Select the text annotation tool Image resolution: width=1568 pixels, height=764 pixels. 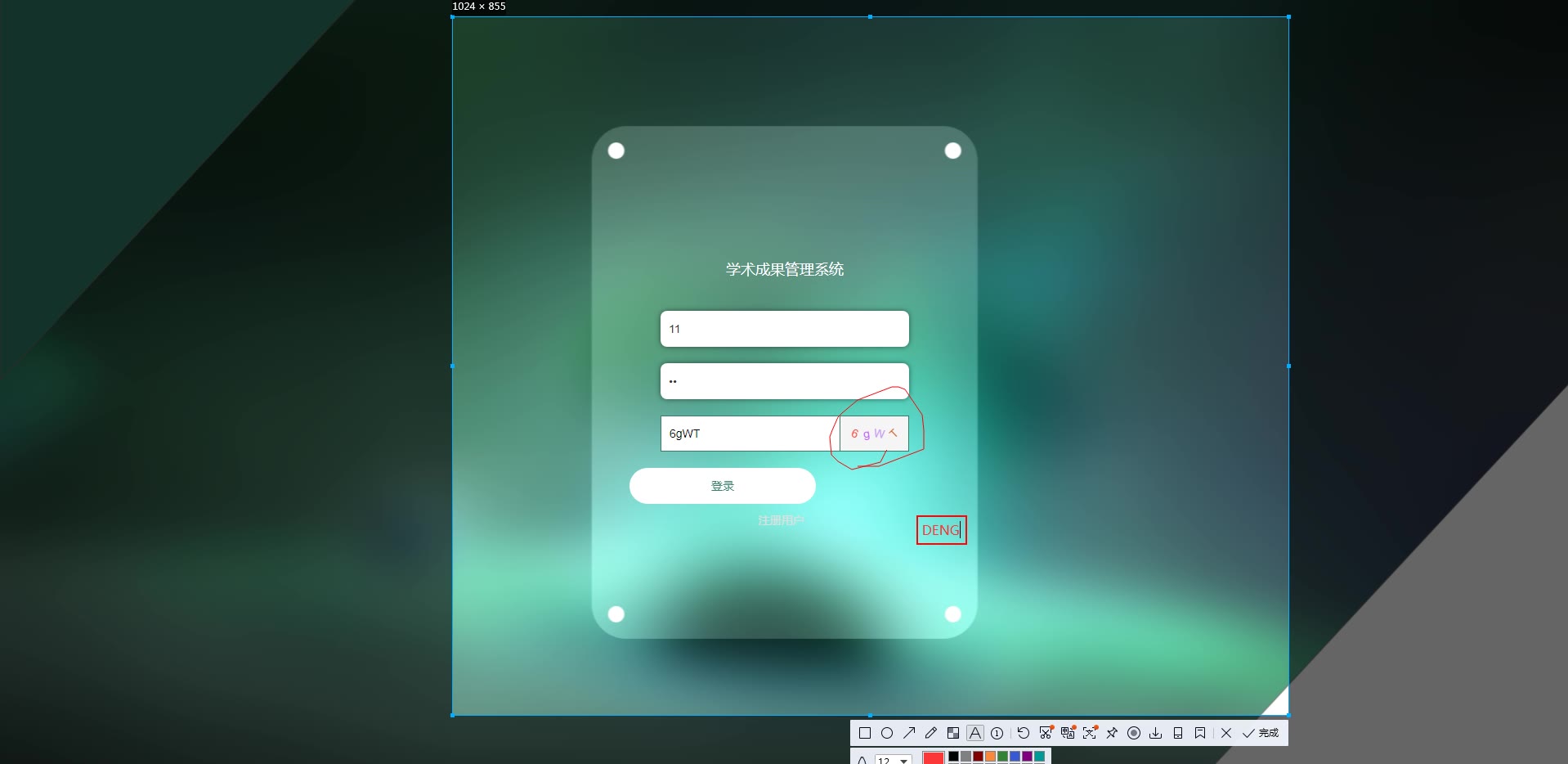[x=975, y=733]
